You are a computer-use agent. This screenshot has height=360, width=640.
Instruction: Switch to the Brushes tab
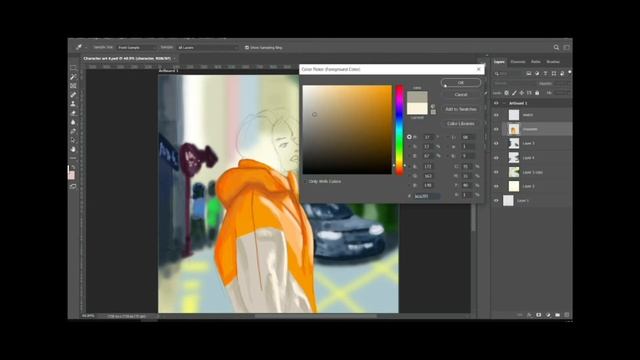click(553, 62)
